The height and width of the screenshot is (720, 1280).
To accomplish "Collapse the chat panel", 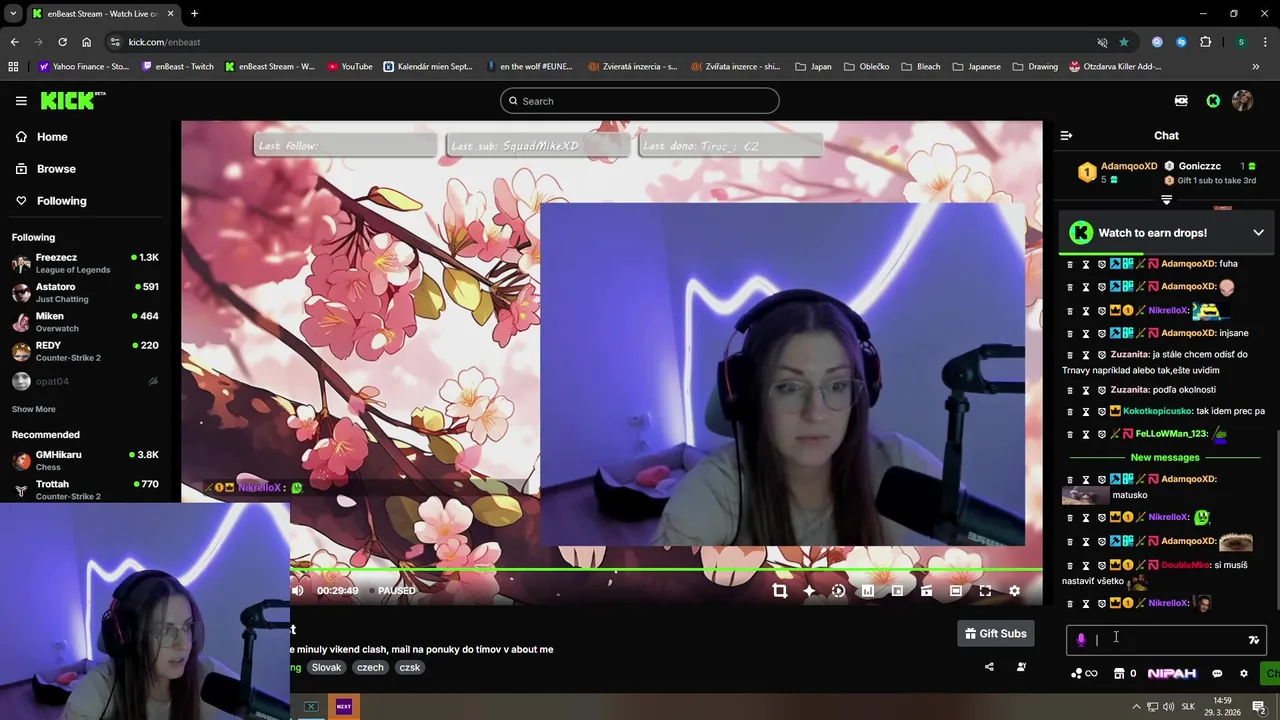I will point(1066,136).
